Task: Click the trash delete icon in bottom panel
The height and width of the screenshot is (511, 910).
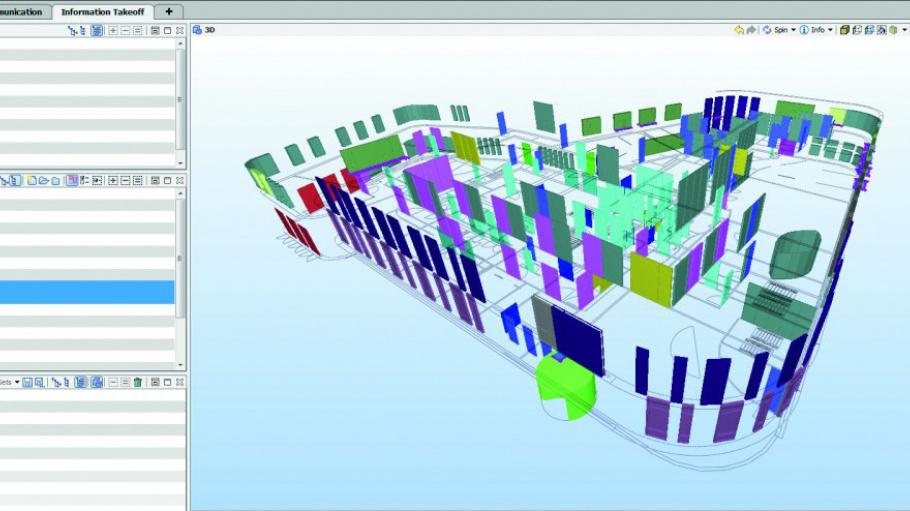Action: coord(138,382)
